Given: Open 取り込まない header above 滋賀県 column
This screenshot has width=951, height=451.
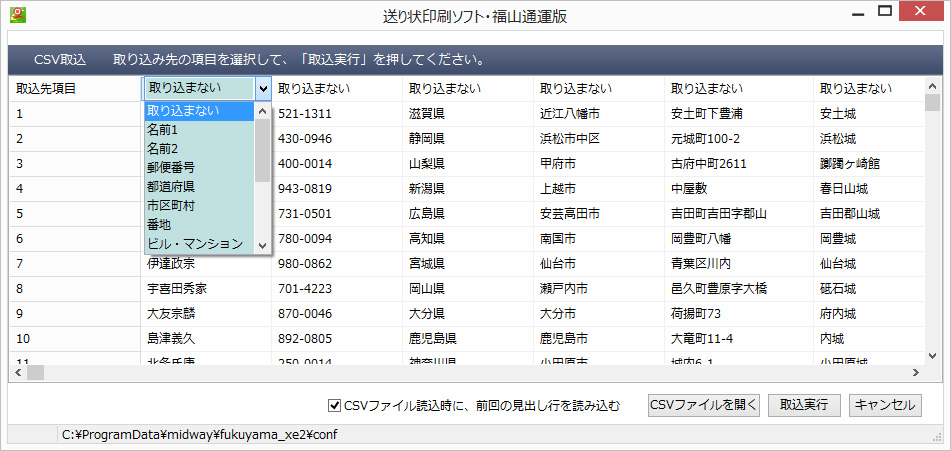Looking at the screenshot, I should (x=468, y=89).
